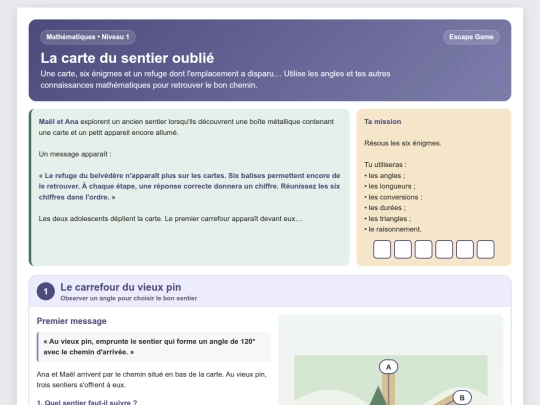Click the quote about the 120° angle
Viewport: 540px width, 405px height.
point(154,347)
